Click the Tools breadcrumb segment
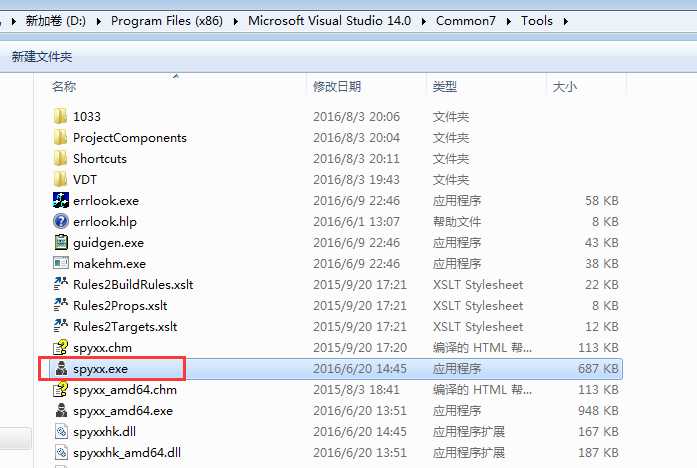Screen dimensions: 697x468 [x=537, y=21]
